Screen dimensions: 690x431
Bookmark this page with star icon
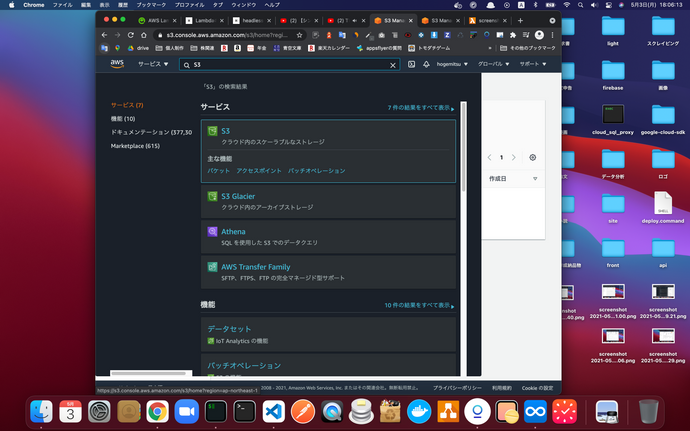pyautogui.click(x=299, y=35)
